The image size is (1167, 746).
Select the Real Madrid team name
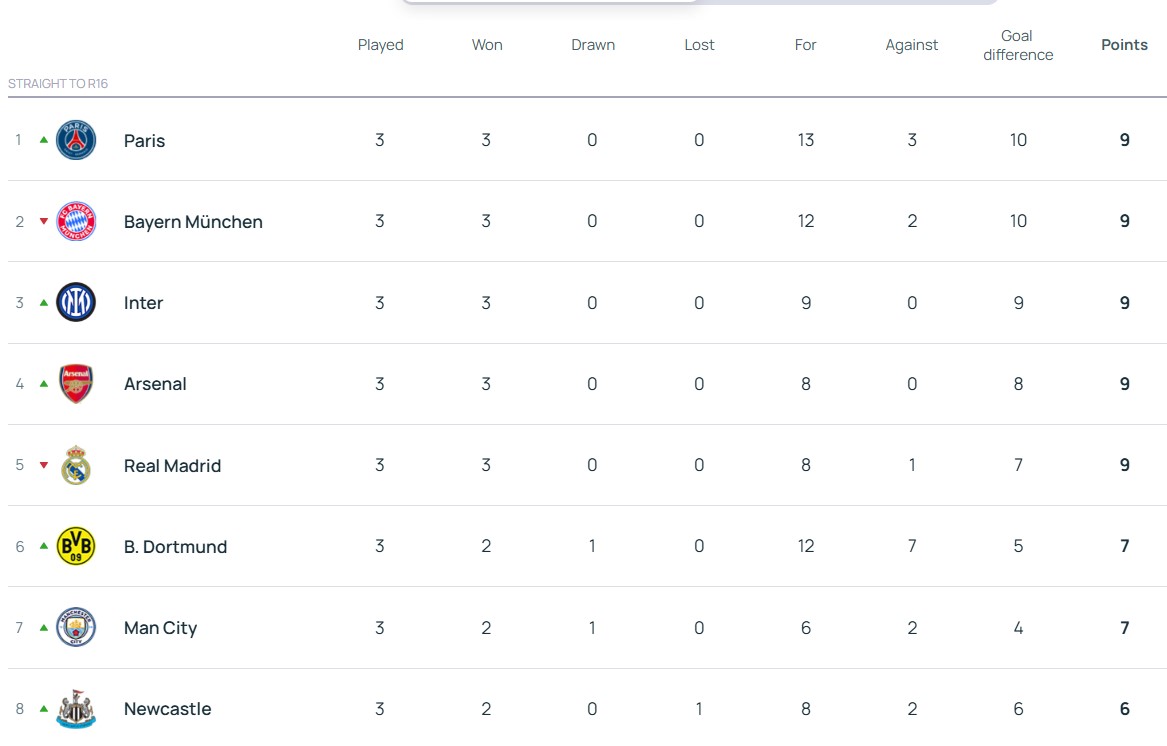coord(172,466)
